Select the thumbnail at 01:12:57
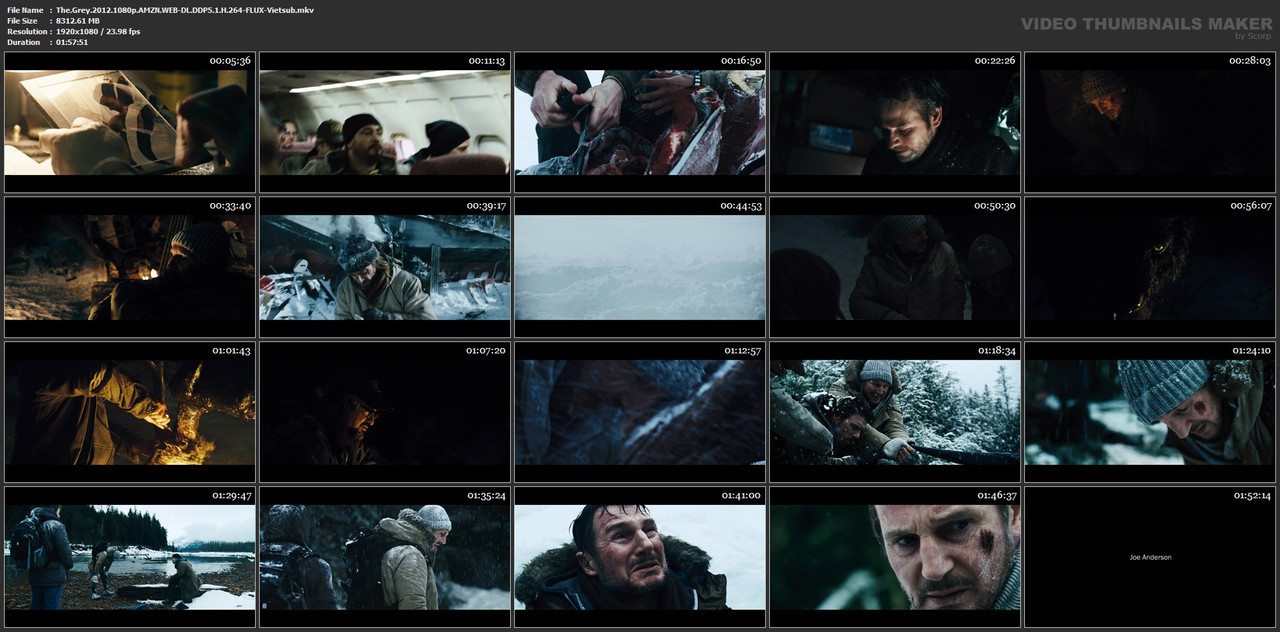This screenshot has width=1280, height=632. [640, 412]
